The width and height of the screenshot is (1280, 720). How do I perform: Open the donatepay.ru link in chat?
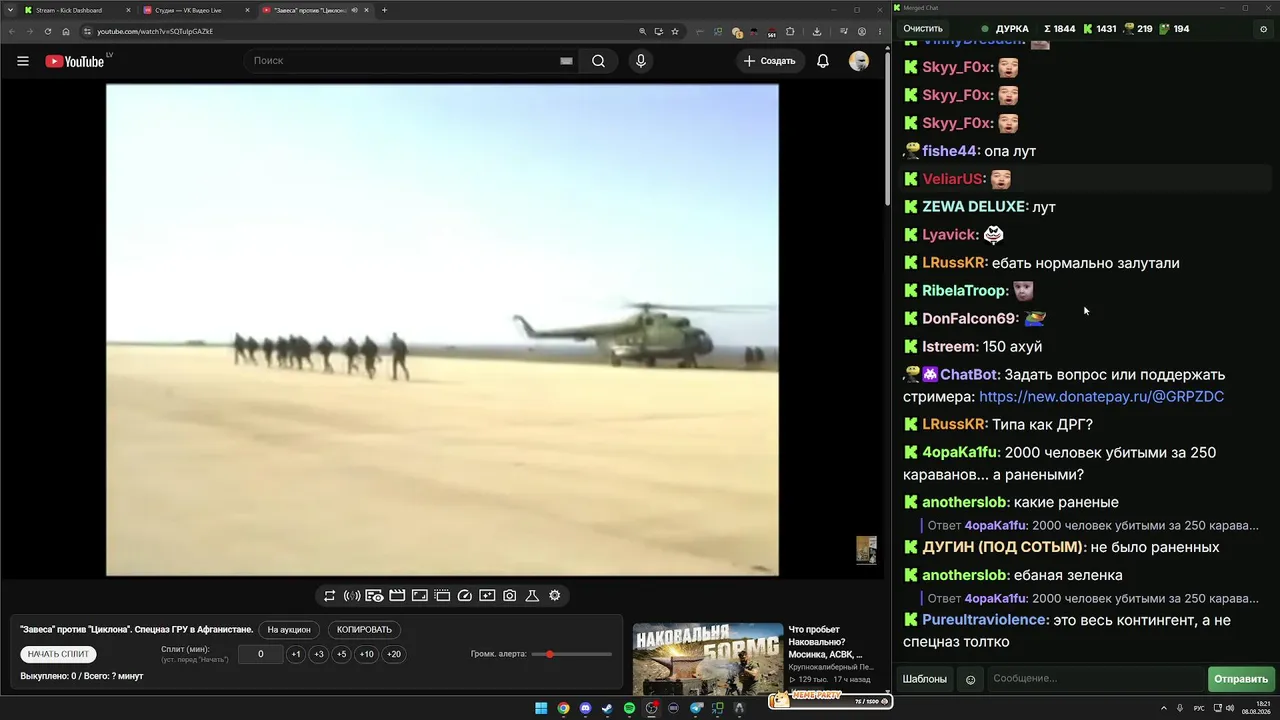point(1102,397)
